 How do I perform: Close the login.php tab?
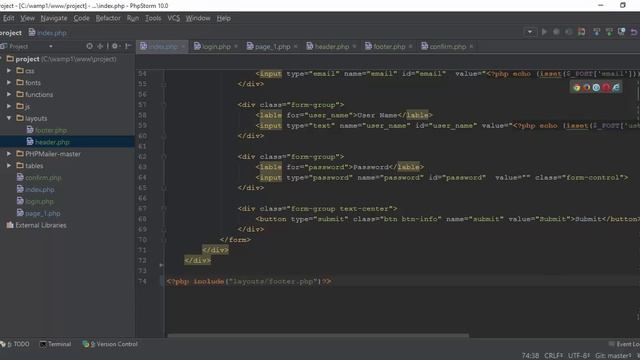click(x=236, y=47)
